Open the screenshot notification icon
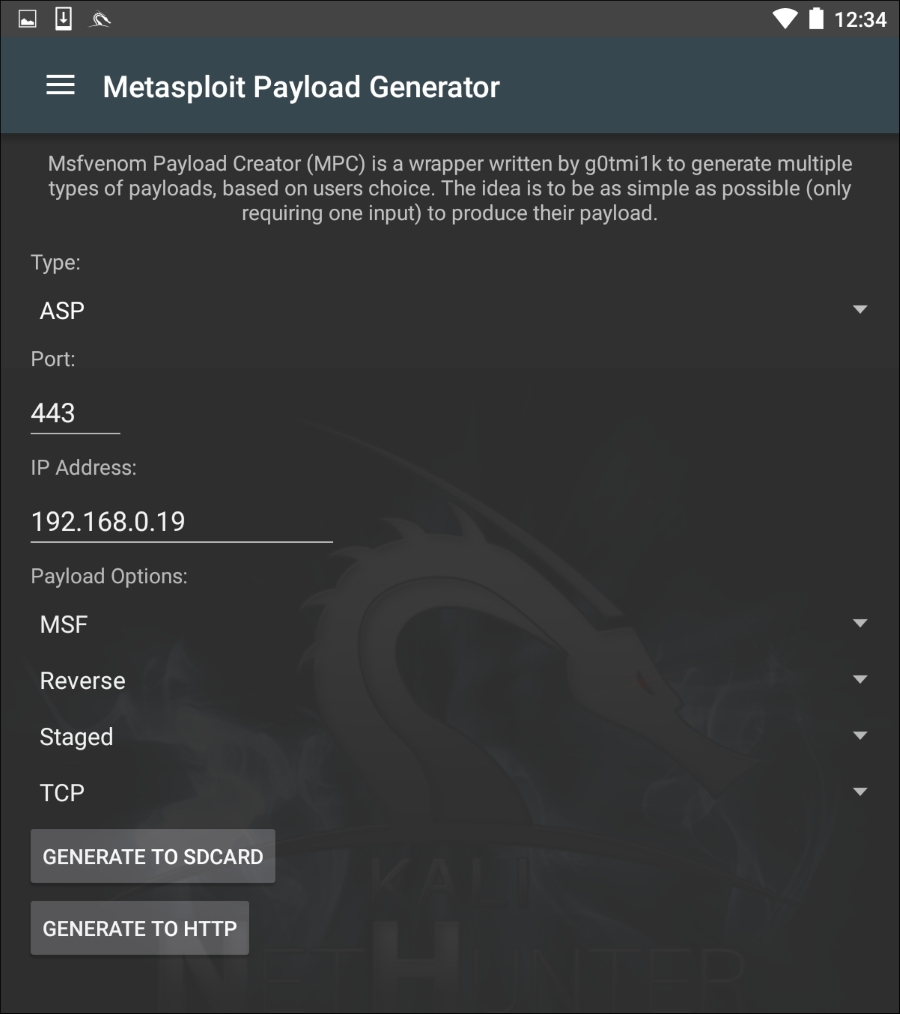Viewport: 900px width, 1014px height. click(x=29, y=17)
